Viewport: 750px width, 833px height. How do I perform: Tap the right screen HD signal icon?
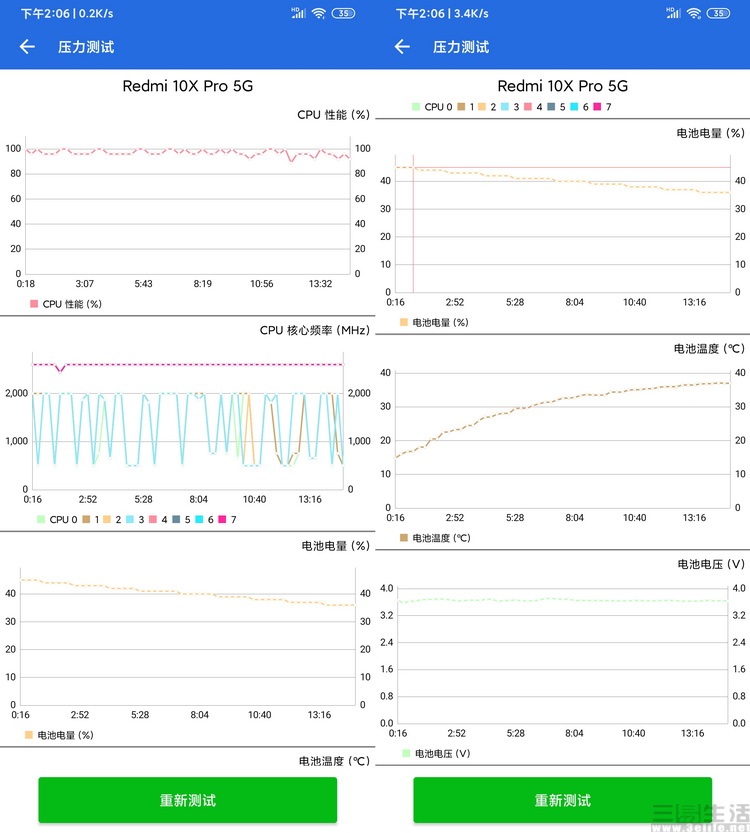[x=674, y=13]
